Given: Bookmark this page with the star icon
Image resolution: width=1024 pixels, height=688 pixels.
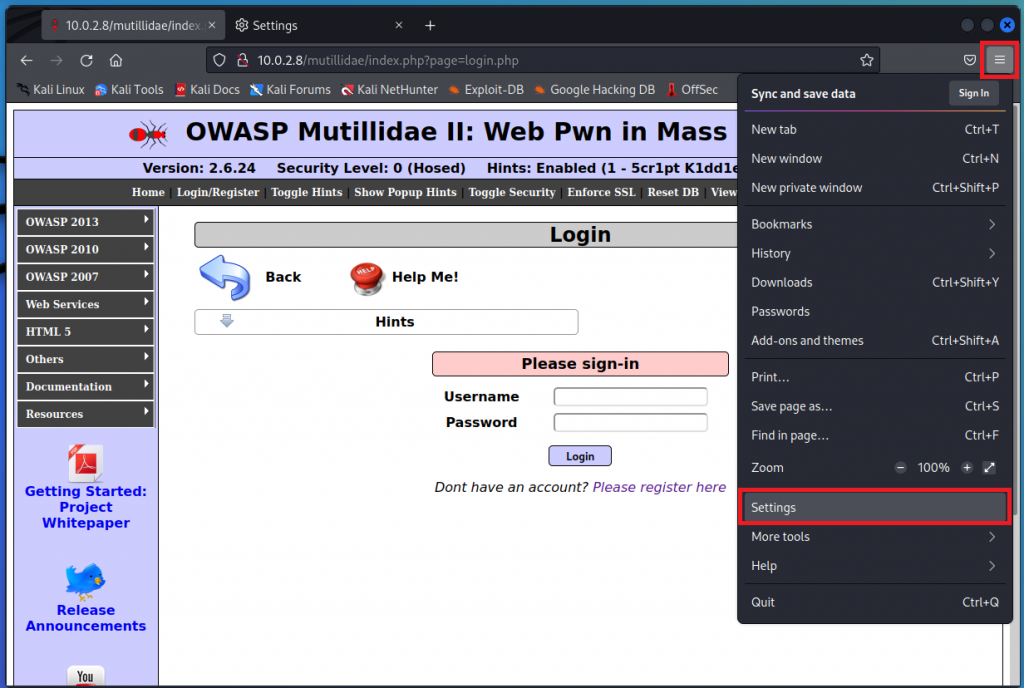Looking at the screenshot, I should tap(867, 60).
